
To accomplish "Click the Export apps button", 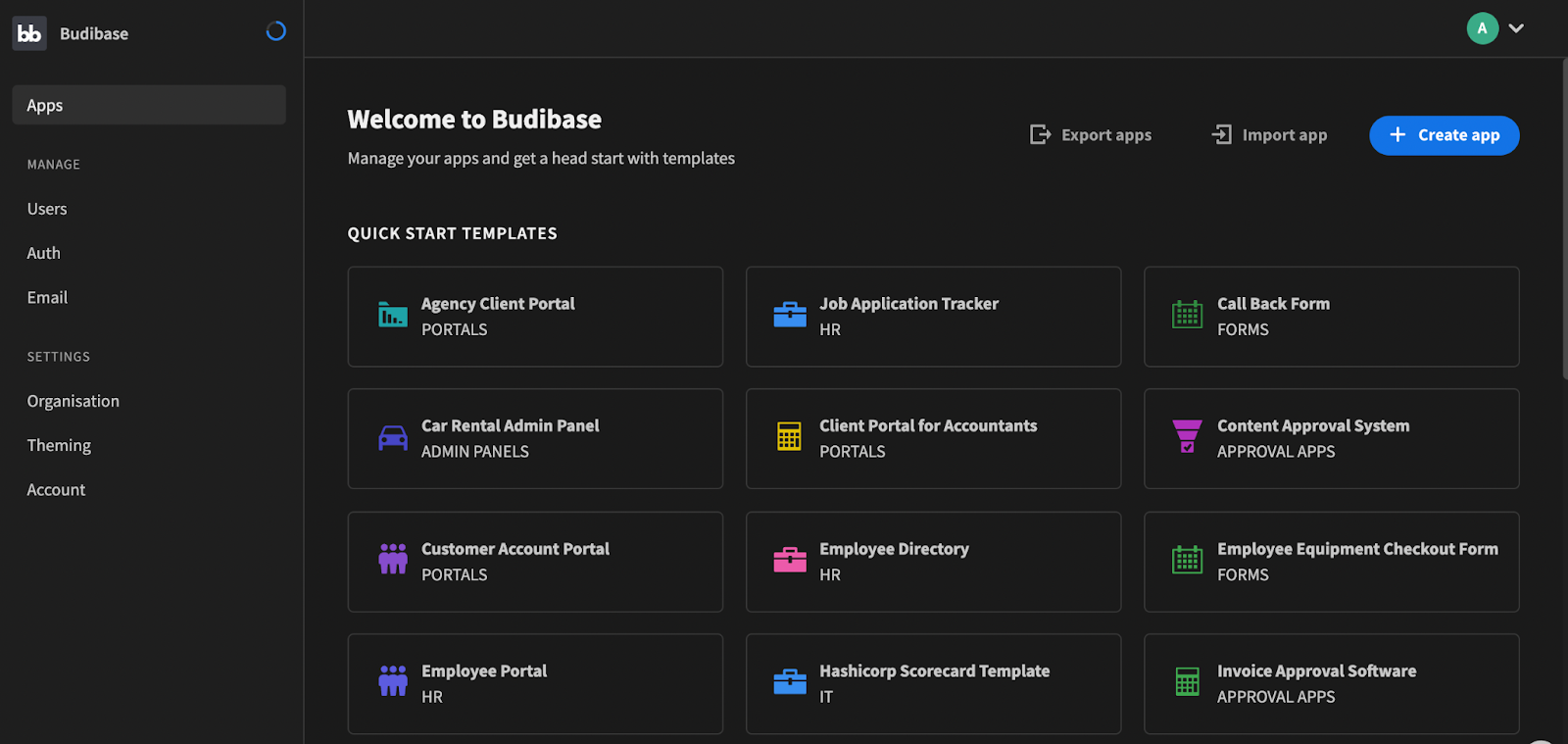I will click(1091, 135).
